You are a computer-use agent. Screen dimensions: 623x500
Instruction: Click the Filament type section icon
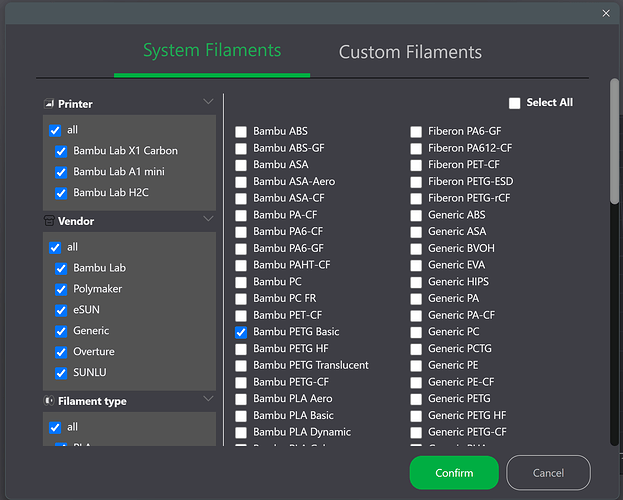point(49,401)
